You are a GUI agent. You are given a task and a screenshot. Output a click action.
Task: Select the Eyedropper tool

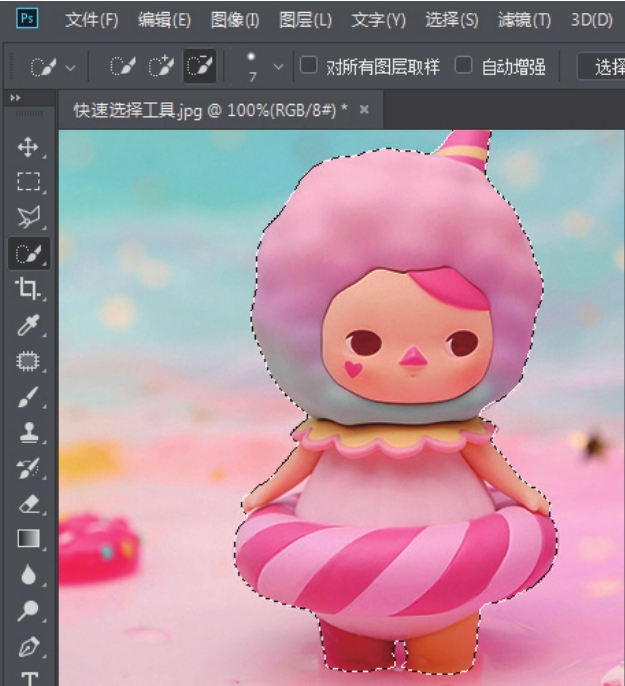click(28, 325)
